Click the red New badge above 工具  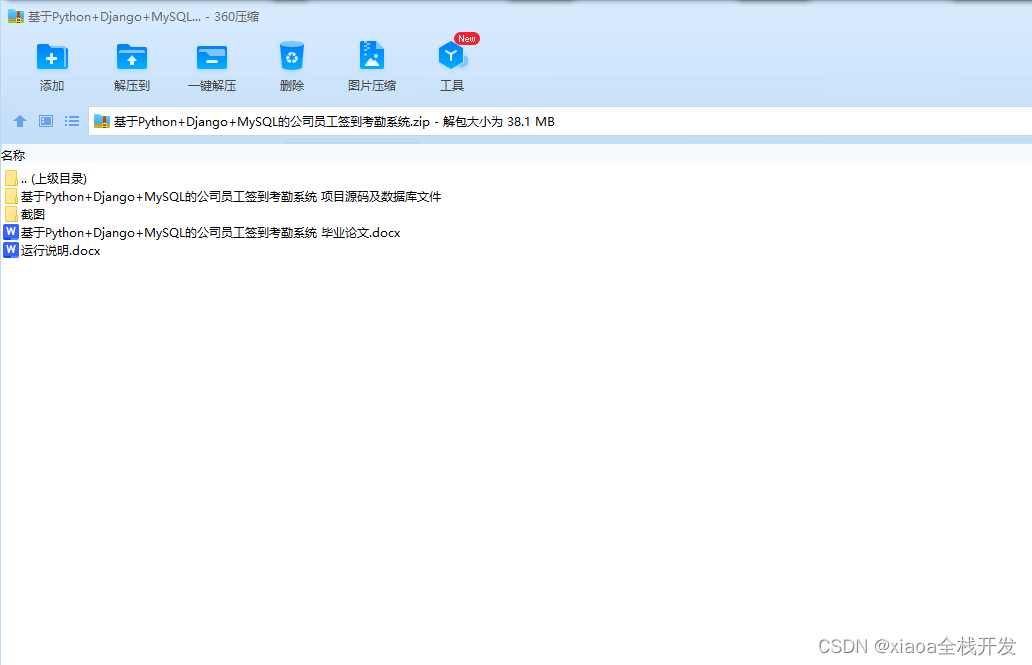click(x=466, y=38)
